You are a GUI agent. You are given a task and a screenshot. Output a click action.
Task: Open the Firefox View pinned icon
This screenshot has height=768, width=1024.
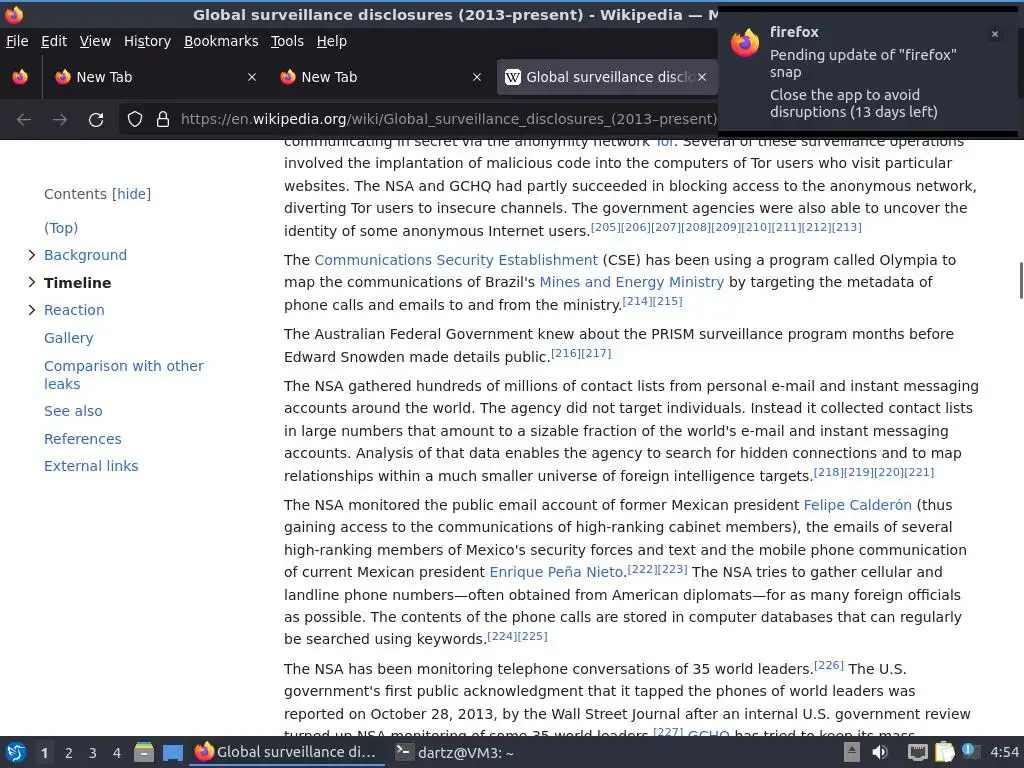point(20,77)
